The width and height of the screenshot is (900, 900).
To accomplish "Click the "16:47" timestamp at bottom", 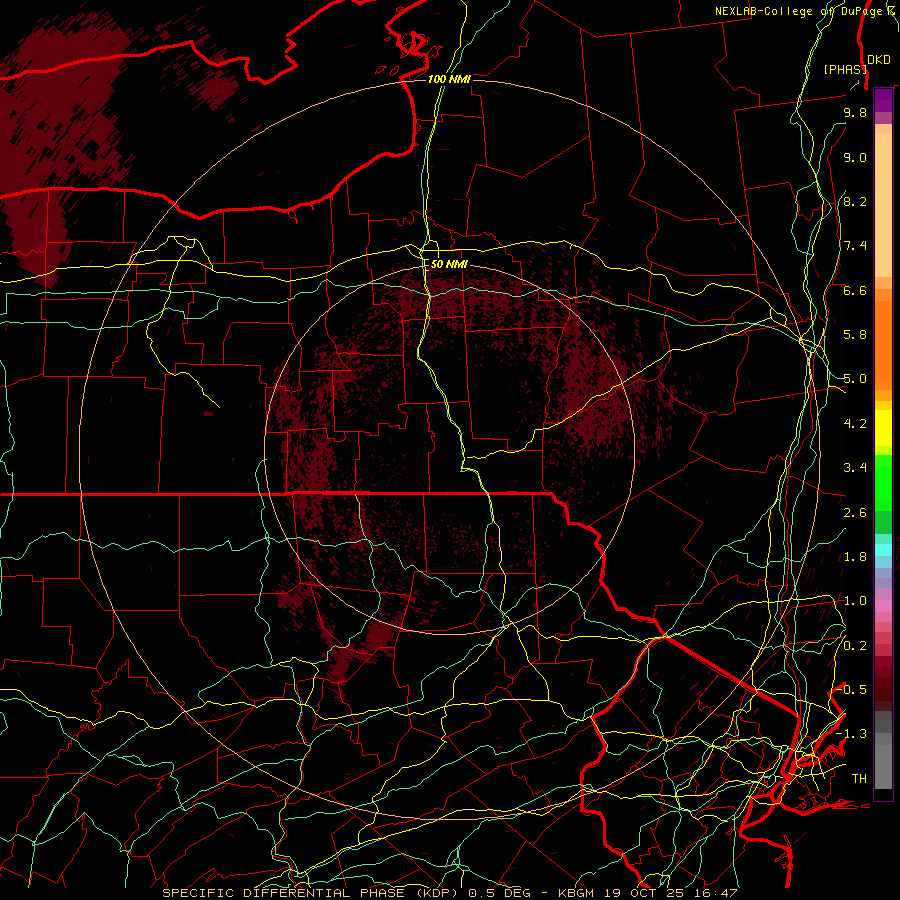I will tap(717, 893).
